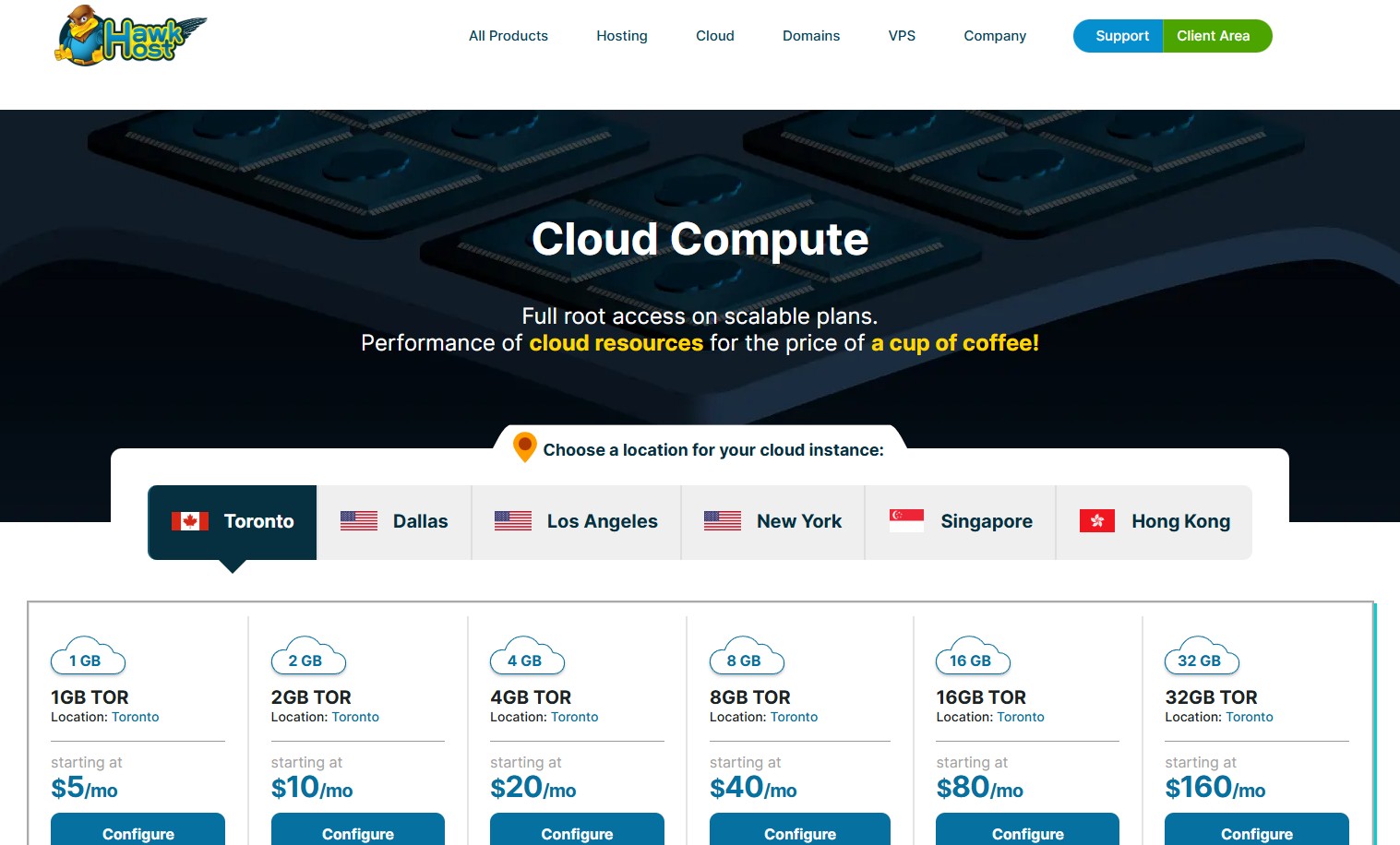Configure the 2GB TOR plan
The height and width of the screenshot is (845, 1400).
tap(358, 830)
